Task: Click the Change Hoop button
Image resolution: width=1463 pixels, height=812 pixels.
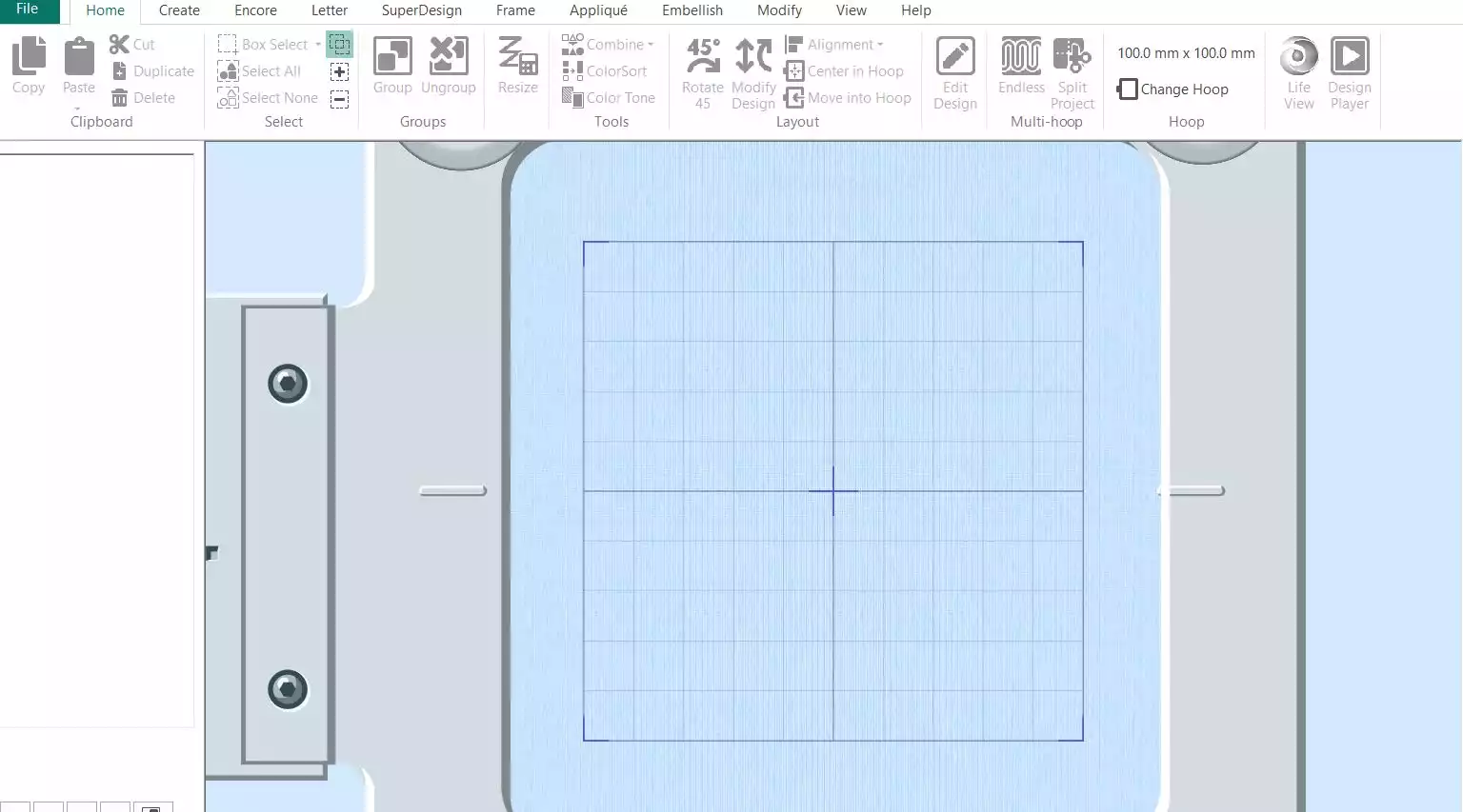Action: click(x=1173, y=89)
